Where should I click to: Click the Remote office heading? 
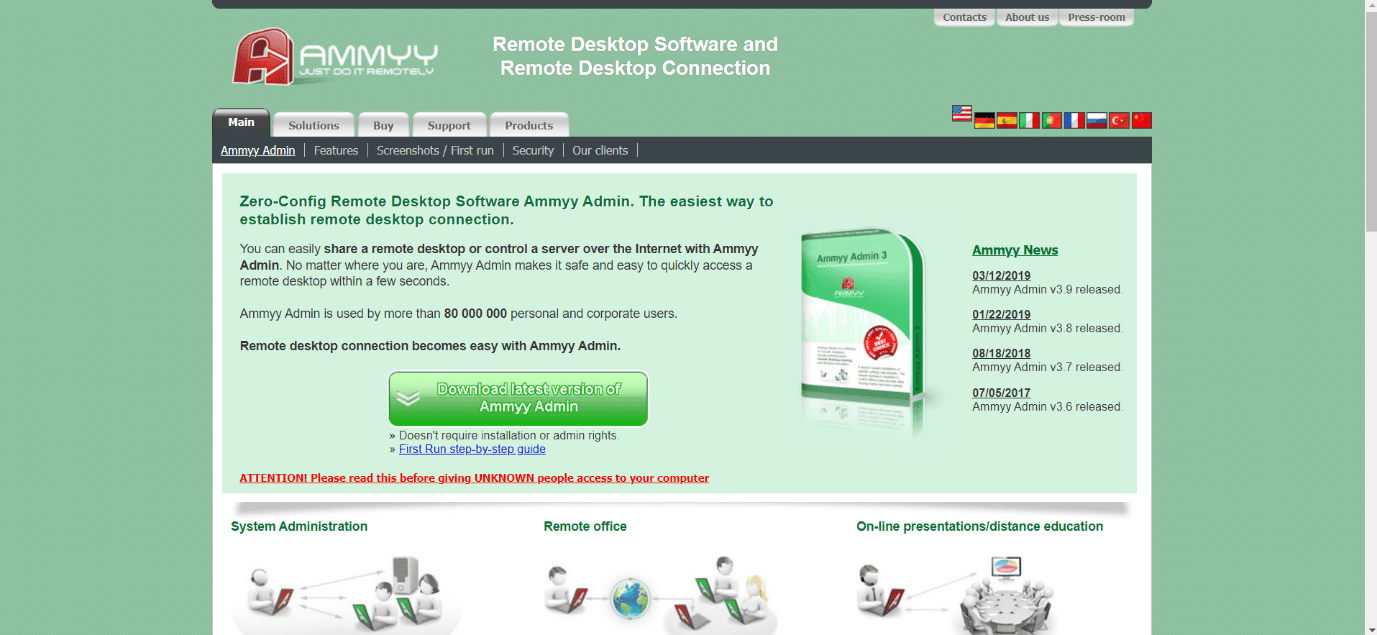(x=585, y=526)
